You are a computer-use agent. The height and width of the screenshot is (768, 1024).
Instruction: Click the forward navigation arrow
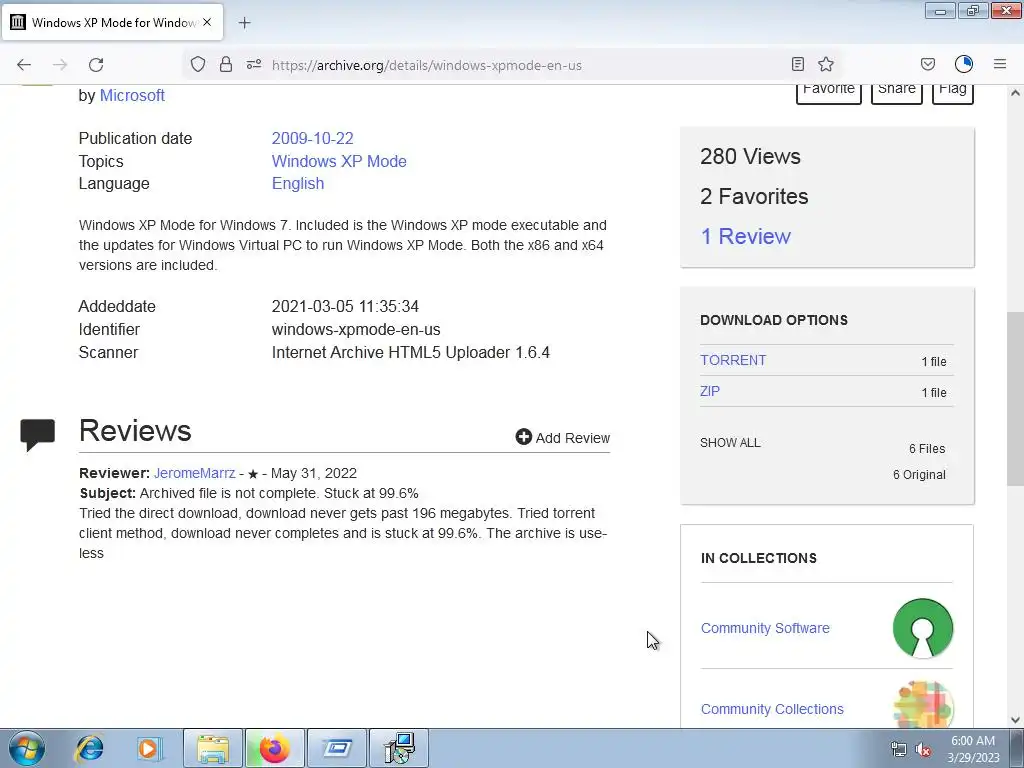coord(60,65)
